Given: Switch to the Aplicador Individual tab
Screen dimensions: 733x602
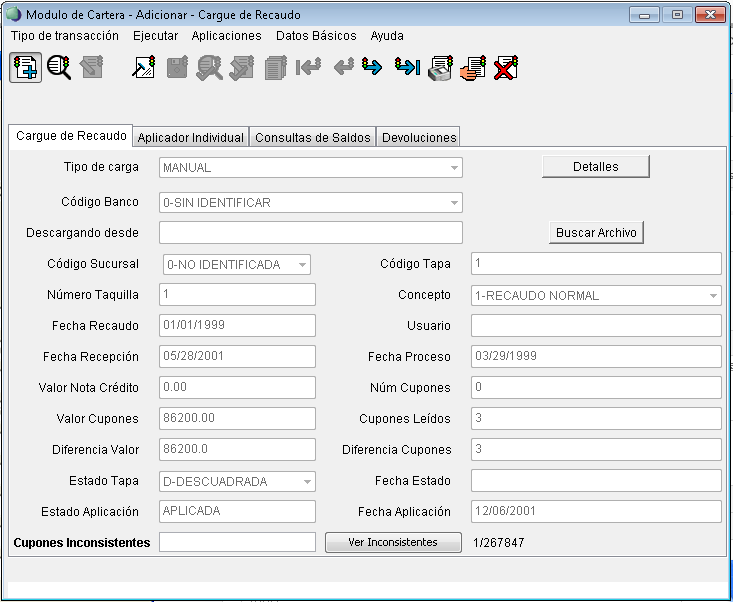Looking at the screenshot, I should coord(191,138).
